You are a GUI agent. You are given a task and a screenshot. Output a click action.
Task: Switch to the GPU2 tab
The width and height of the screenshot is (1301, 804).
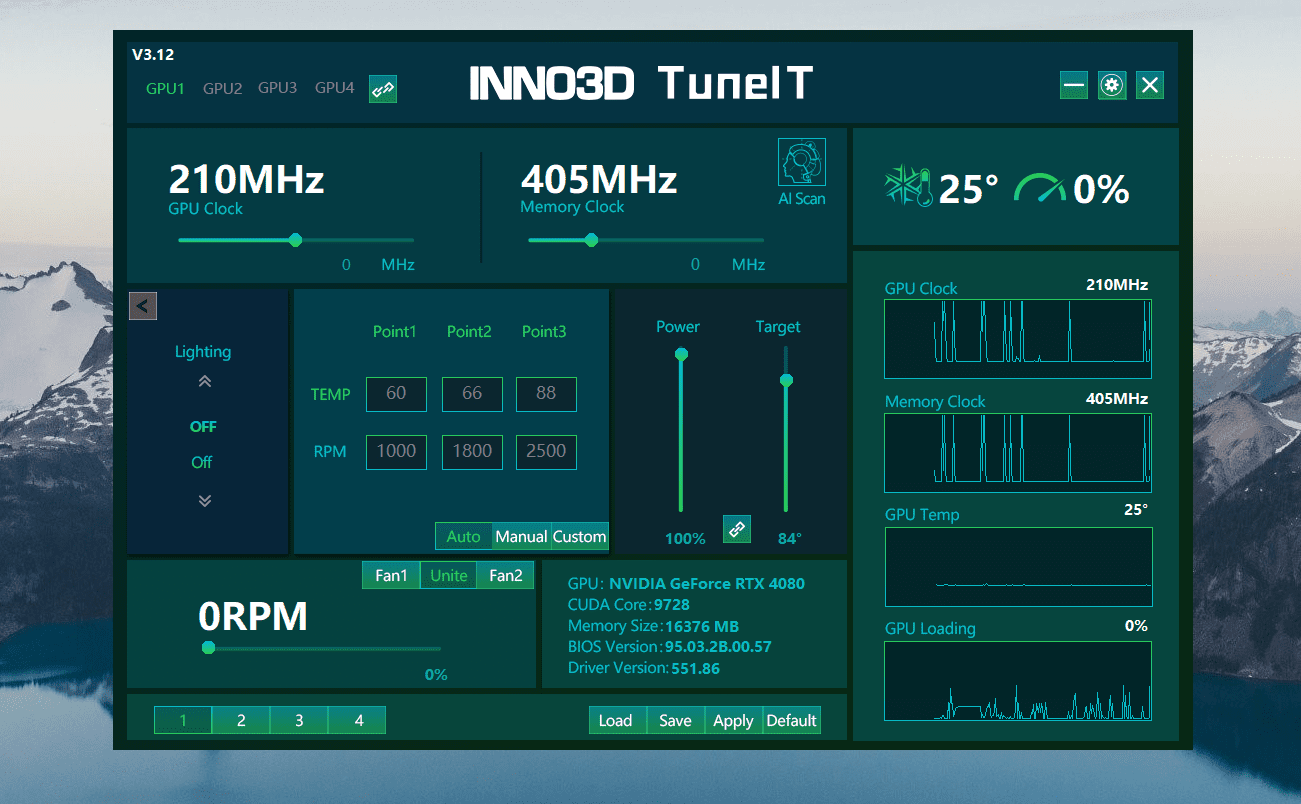(x=222, y=88)
